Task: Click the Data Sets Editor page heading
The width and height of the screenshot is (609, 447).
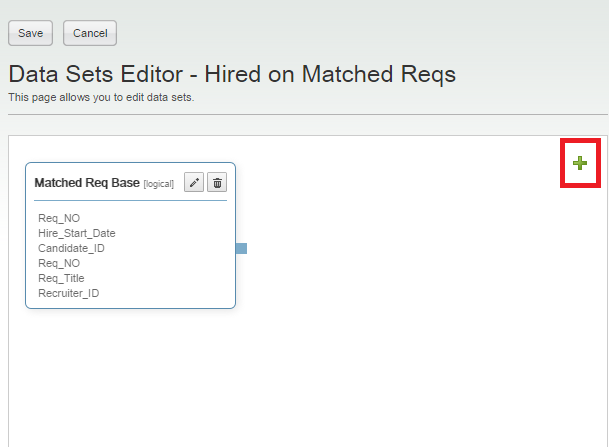Action: coord(232,74)
